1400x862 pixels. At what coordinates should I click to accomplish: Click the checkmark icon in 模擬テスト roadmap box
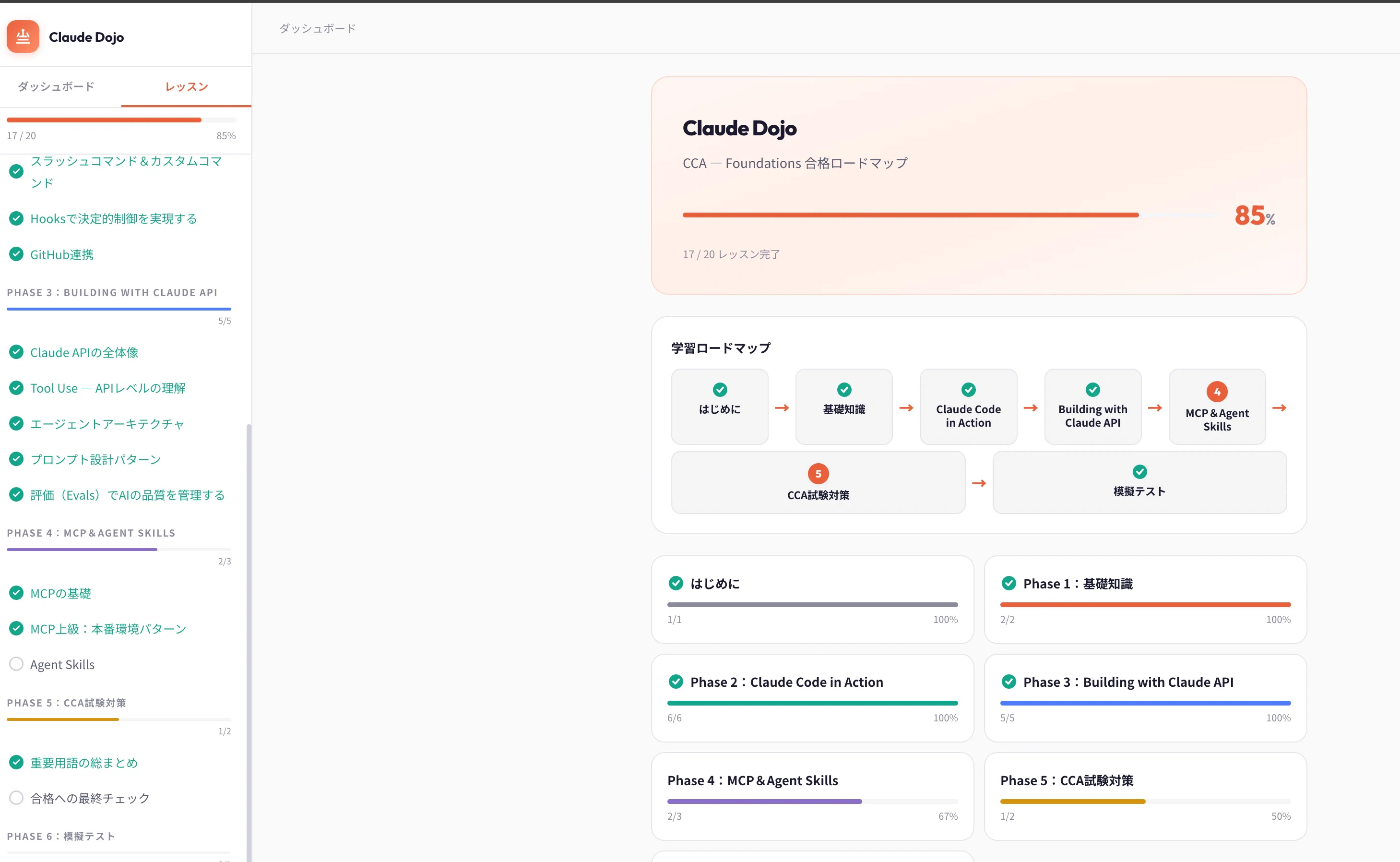click(1139, 471)
